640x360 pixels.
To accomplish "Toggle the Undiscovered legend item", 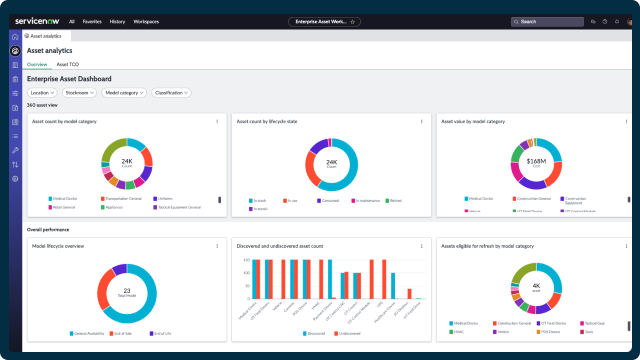I will pyautogui.click(x=347, y=333).
